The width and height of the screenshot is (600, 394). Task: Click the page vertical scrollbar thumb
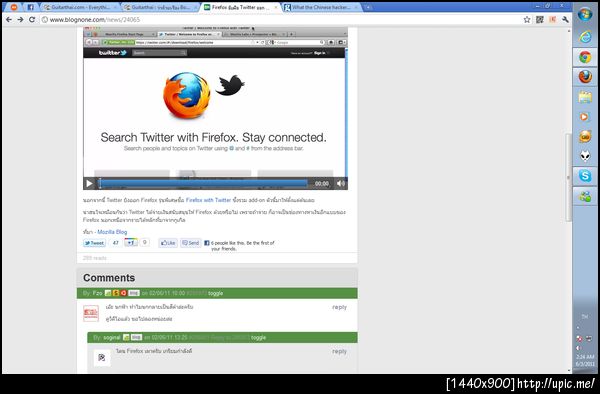click(x=568, y=177)
